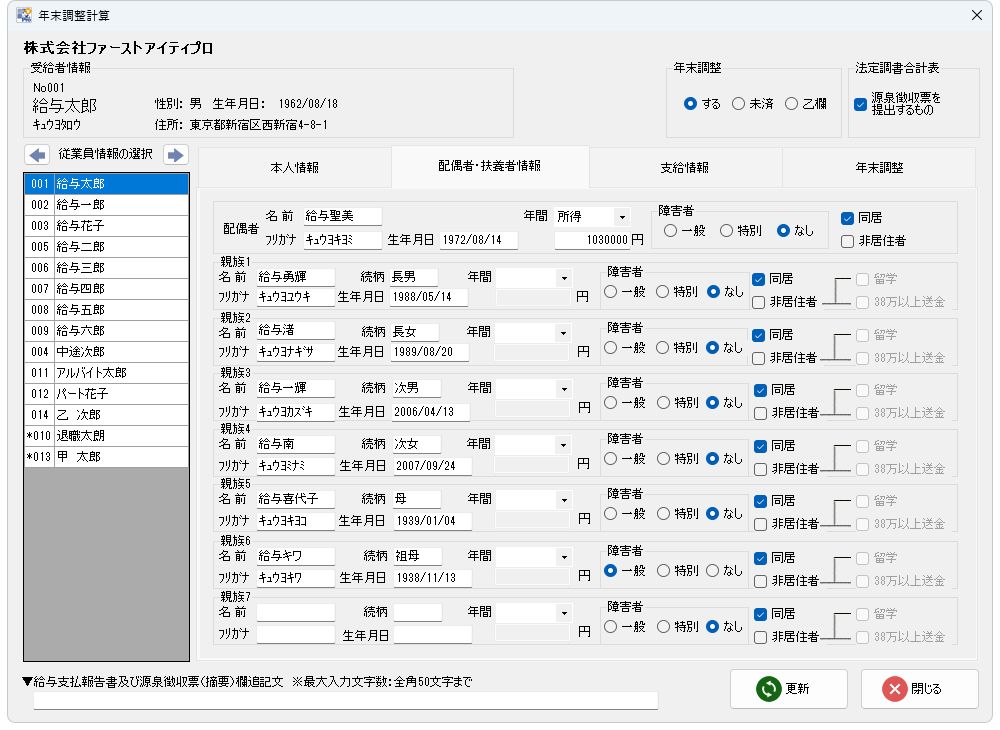
Task: Select 未済 year-end adjustment radio option
Action: (x=739, y=104)
